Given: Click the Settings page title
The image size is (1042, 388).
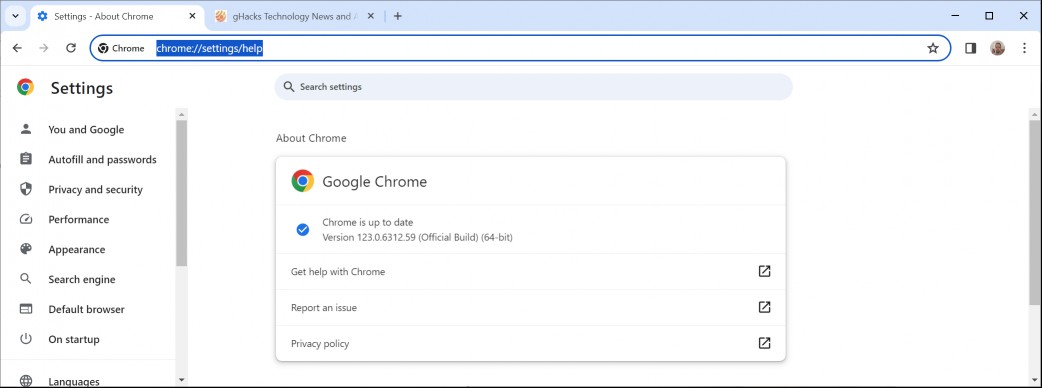Looking at the screenshot, I should click(x=82, y=88).
